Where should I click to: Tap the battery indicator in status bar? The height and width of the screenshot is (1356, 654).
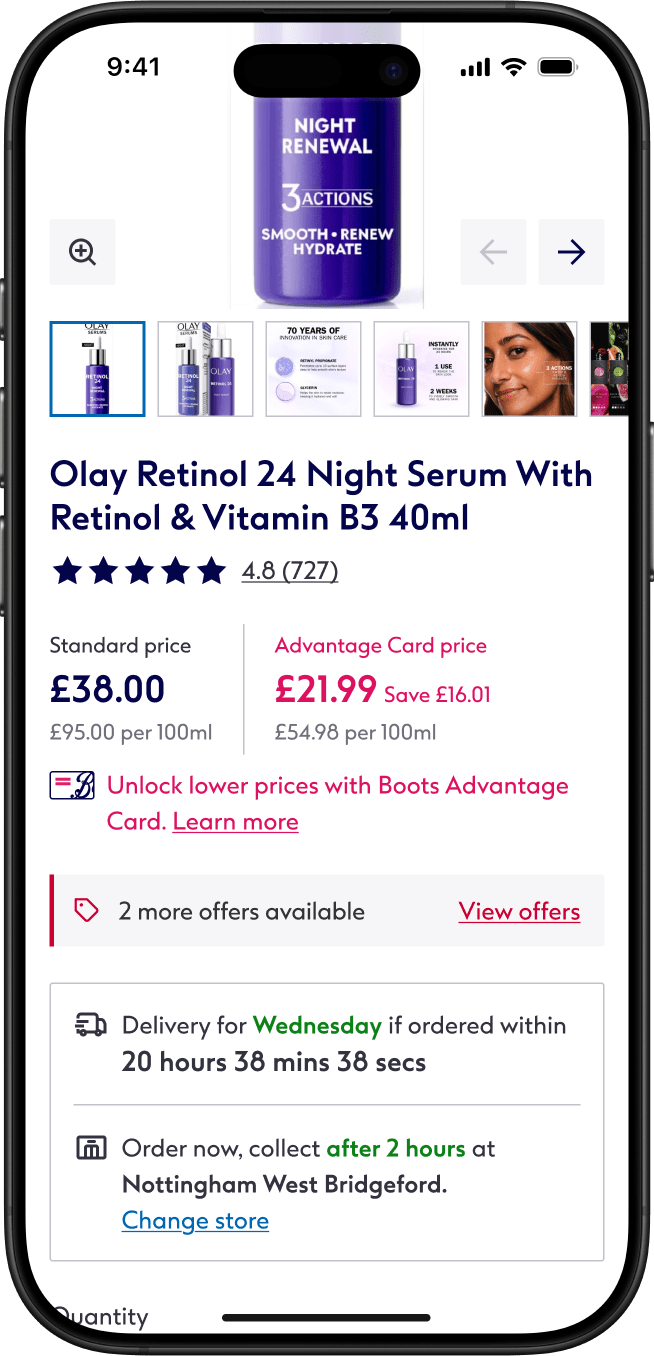pos(556,66)
